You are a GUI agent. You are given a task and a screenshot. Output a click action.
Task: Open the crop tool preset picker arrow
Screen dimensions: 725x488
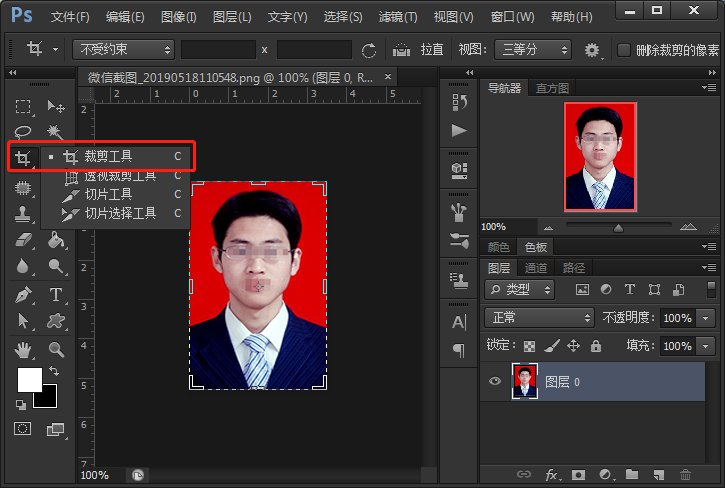tap(55, 49)
